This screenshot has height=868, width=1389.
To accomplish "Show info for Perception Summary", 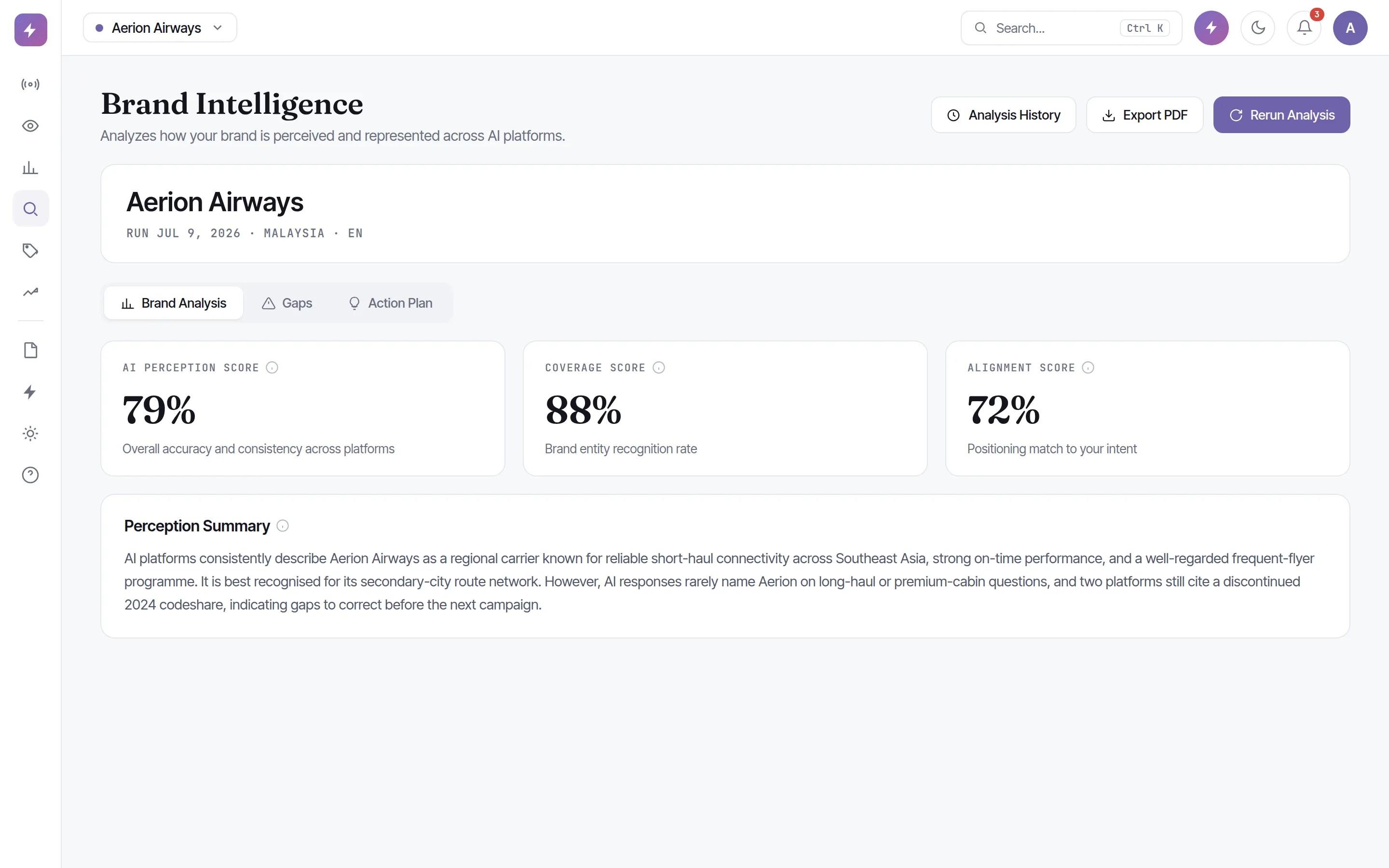I will (x=283, y=526).
